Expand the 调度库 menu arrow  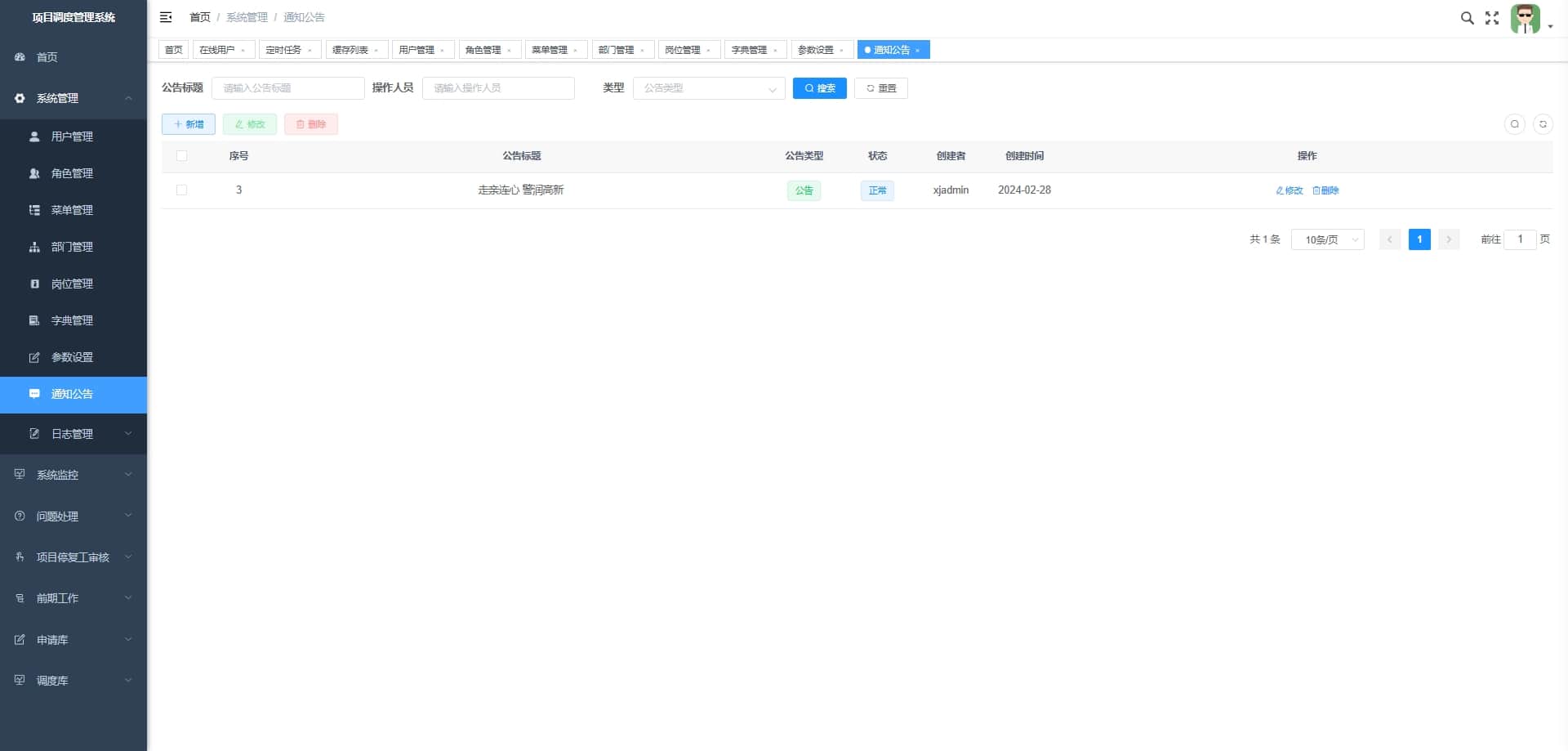tap(128, 681)
